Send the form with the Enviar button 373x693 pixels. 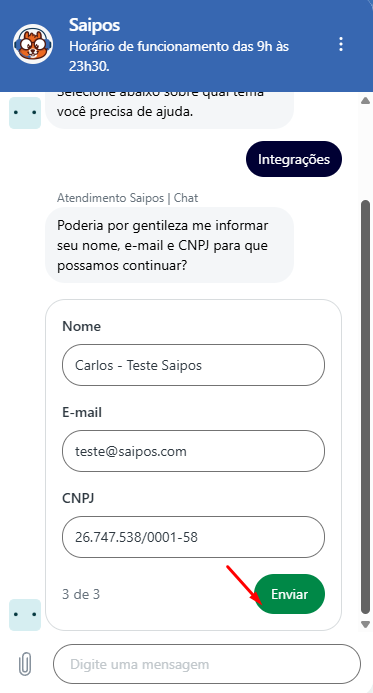tap(289, 594)
